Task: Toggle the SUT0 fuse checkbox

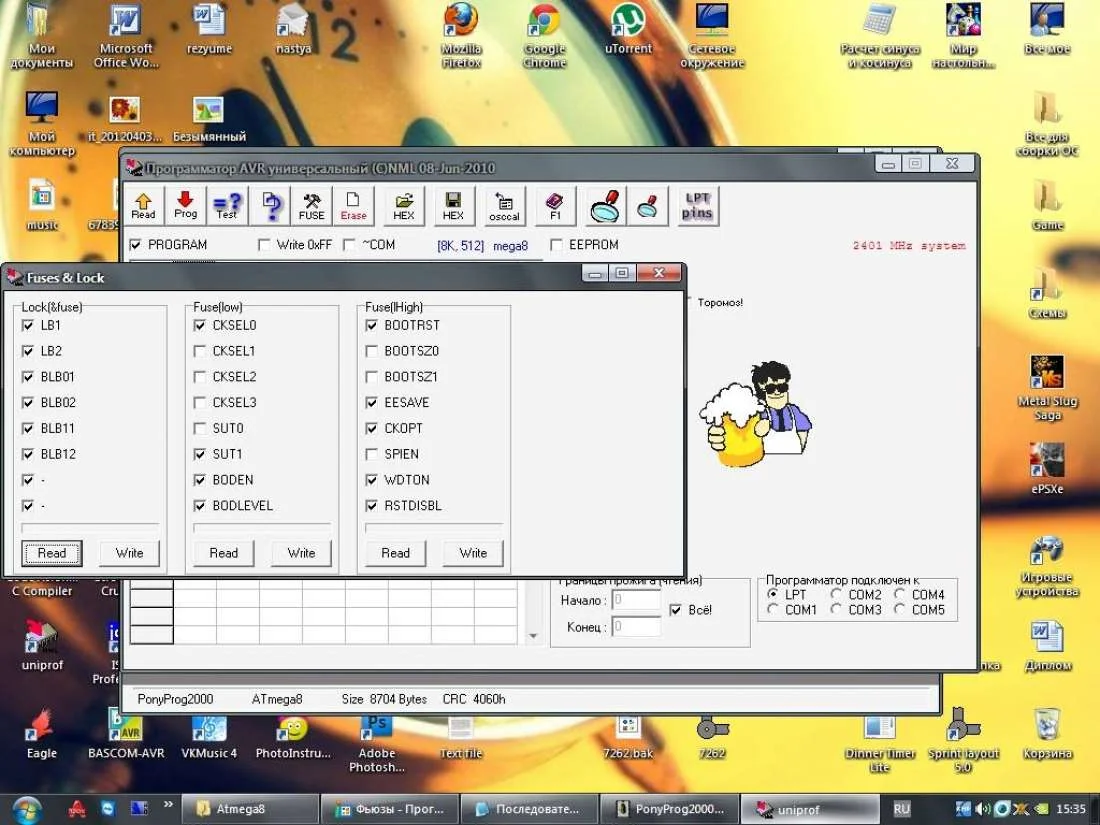Action: tap(200, 428)
